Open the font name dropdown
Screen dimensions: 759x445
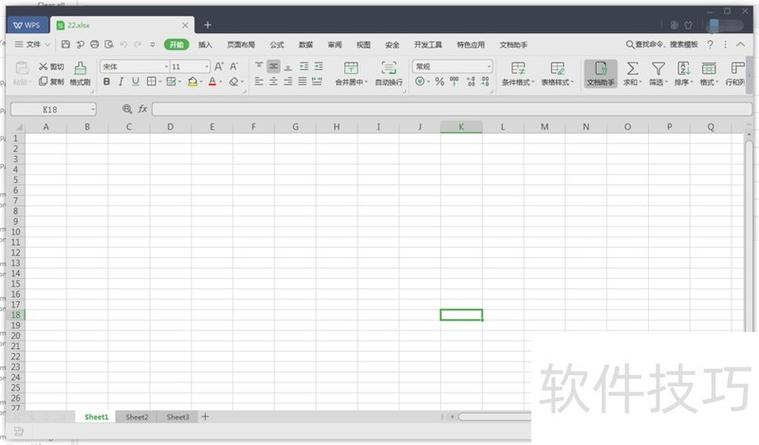coord(166,66)
